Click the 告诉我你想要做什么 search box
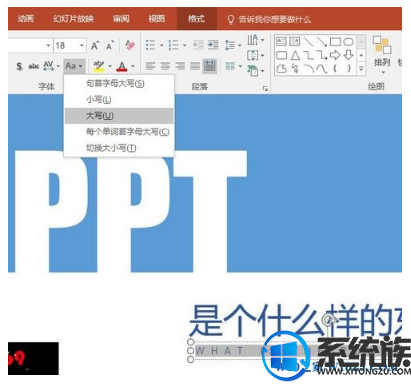411x384 pixels. (269, 19)
